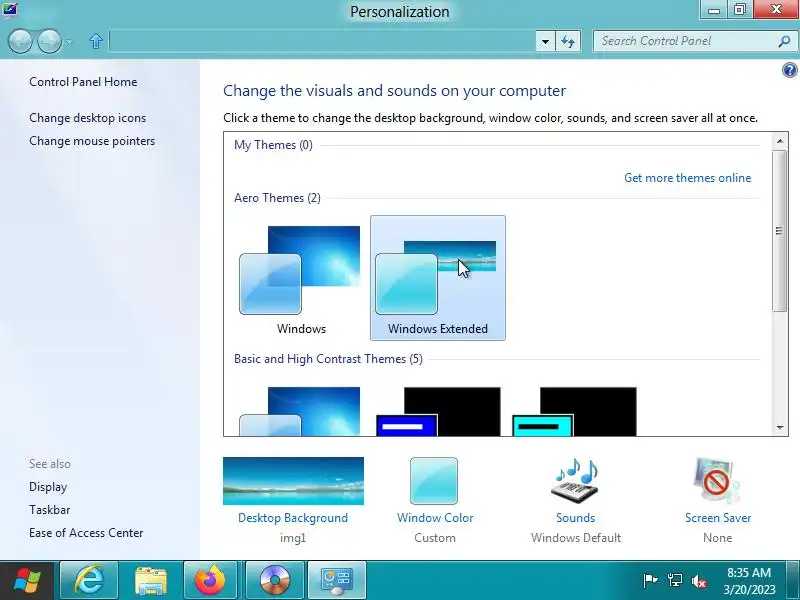800x600 pixels.
Task: Click the 'None' screen saver value
Action: pos(717,538)
